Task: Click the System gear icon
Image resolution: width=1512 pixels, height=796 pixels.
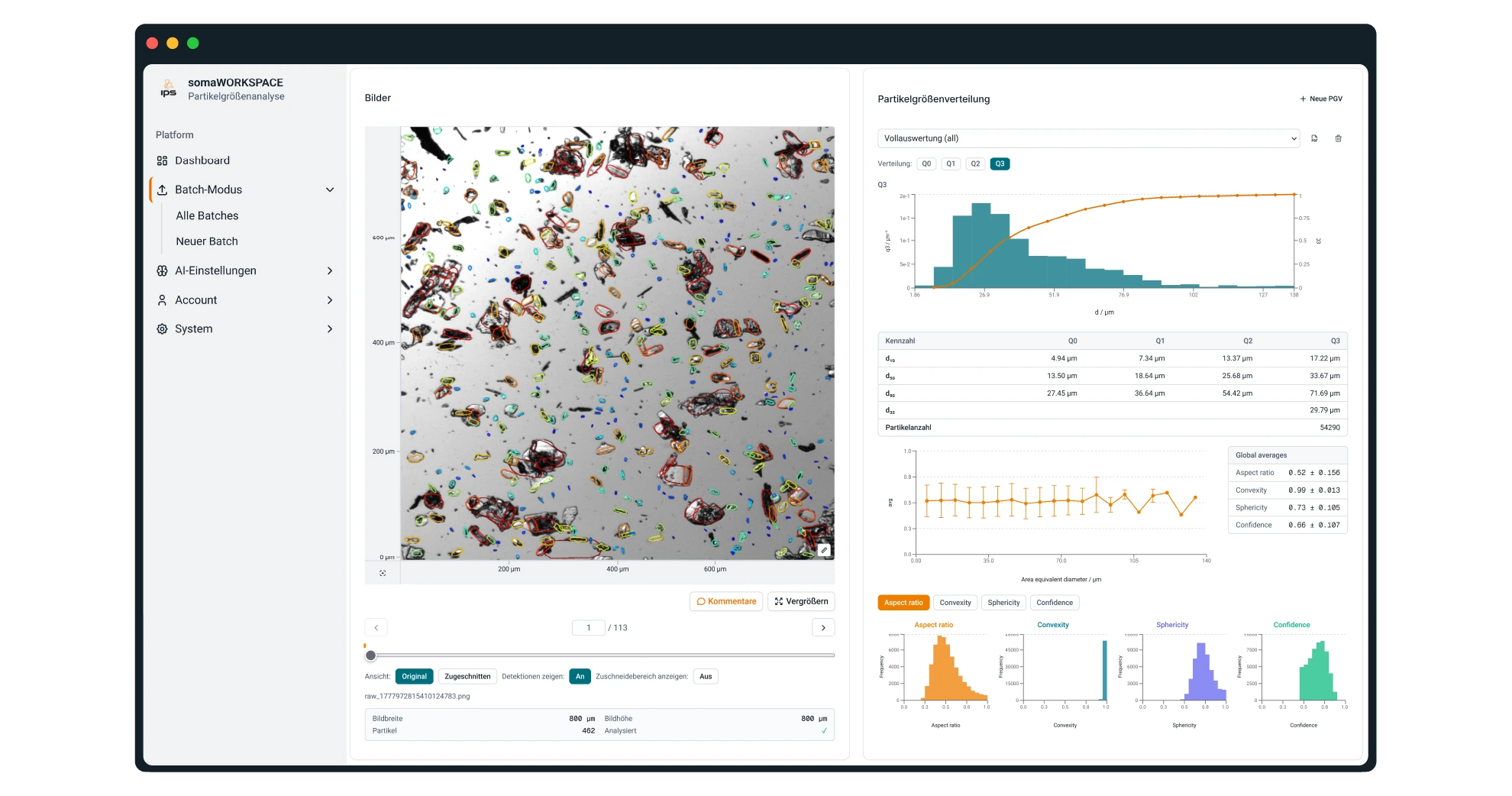Action: point(162,329)
